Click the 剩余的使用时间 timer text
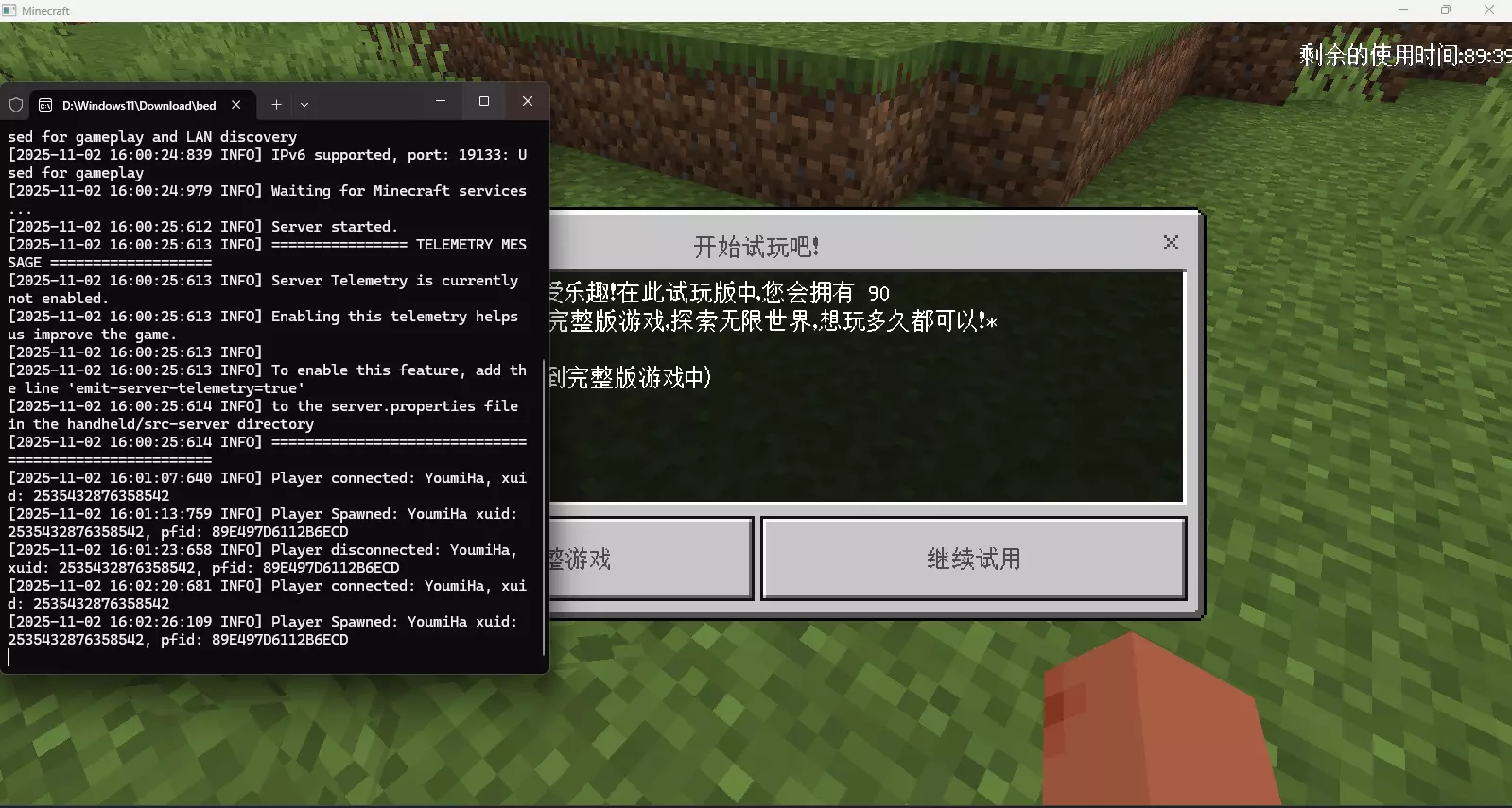The height and width of the screenshot is (808, 1512). (1405, 56)
